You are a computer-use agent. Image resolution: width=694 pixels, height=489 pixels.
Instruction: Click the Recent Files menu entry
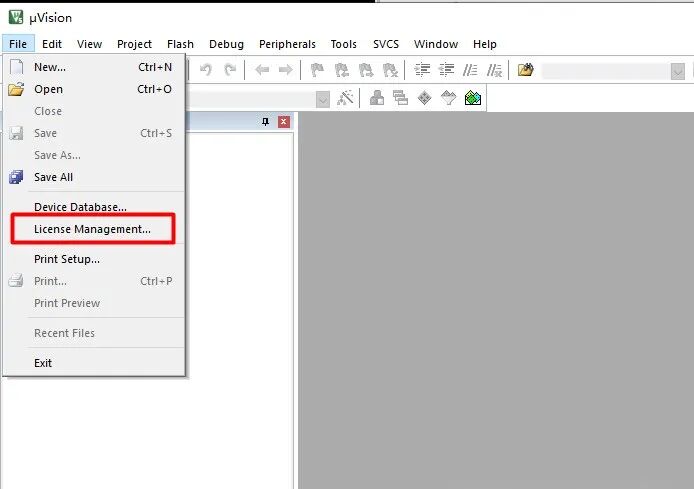click(x=94, y=333)
